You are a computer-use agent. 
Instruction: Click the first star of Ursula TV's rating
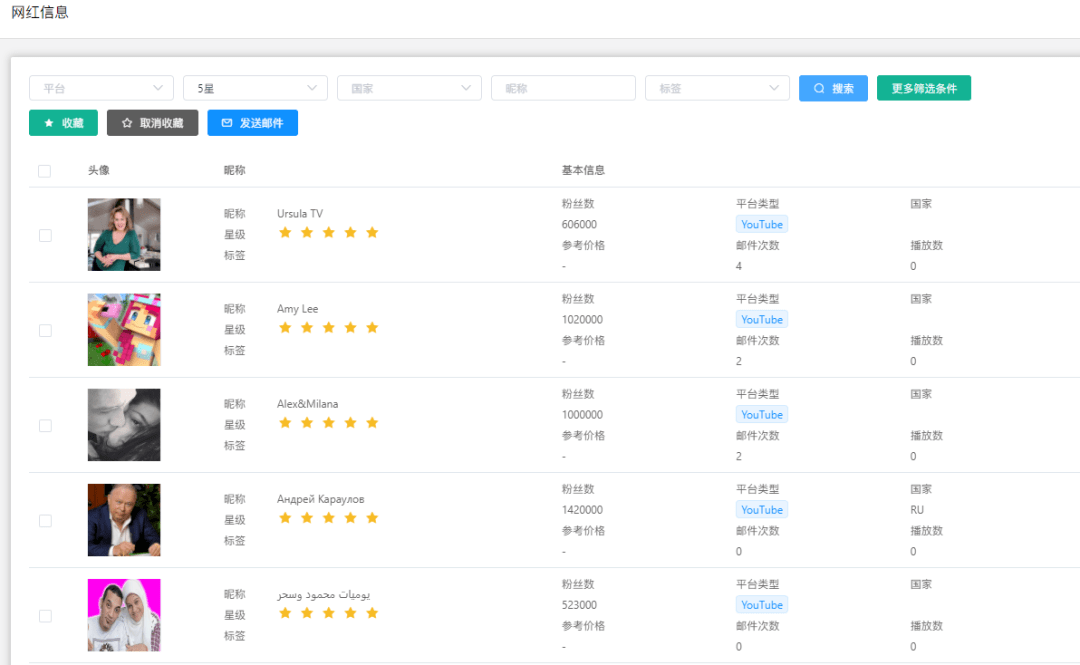tap(285, 233)
